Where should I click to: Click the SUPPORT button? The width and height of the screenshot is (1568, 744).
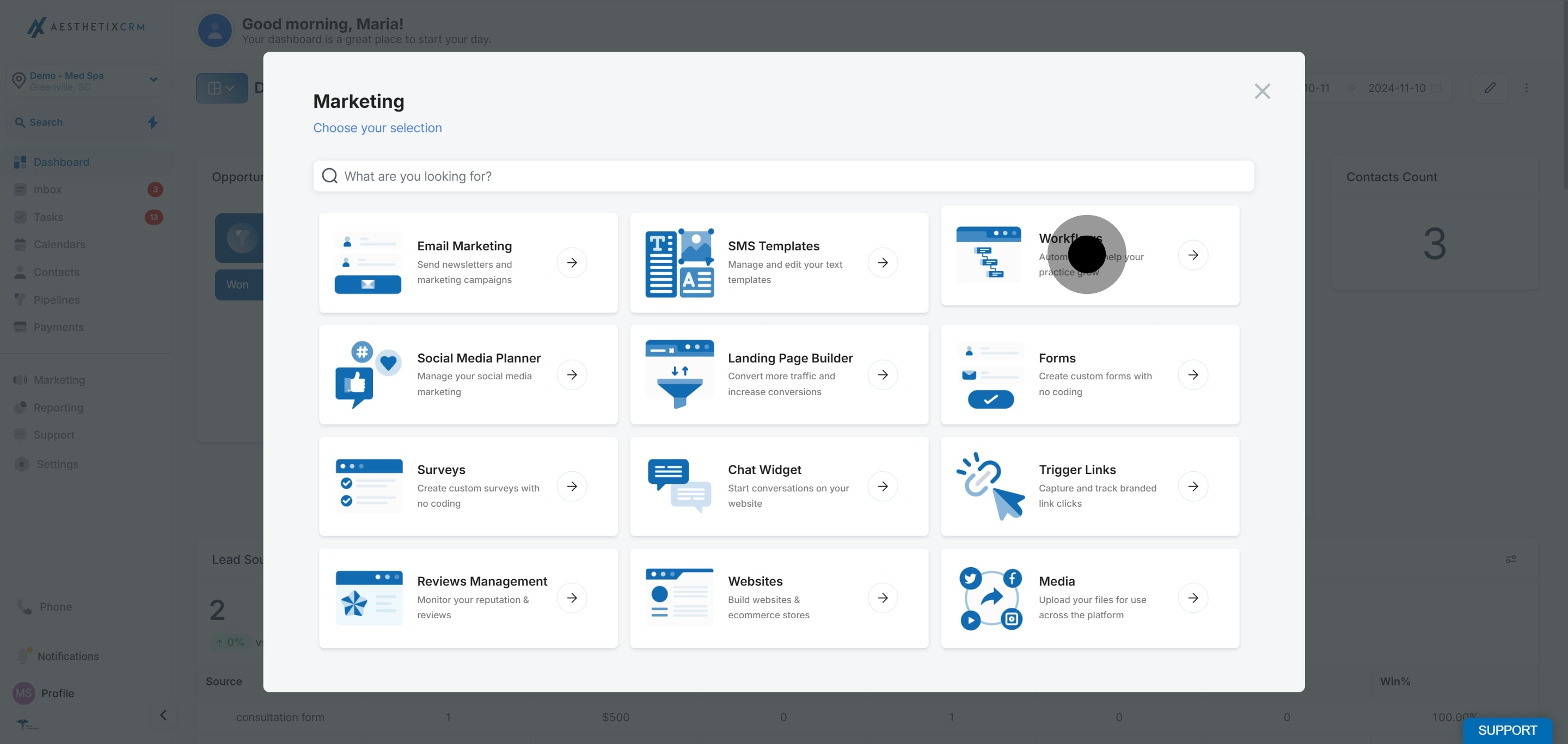(1506, 730)
